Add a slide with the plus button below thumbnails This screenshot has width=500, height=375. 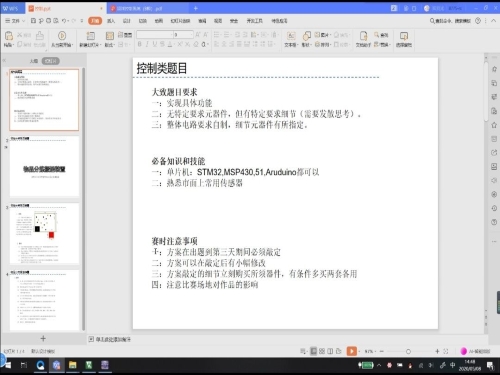43,339
